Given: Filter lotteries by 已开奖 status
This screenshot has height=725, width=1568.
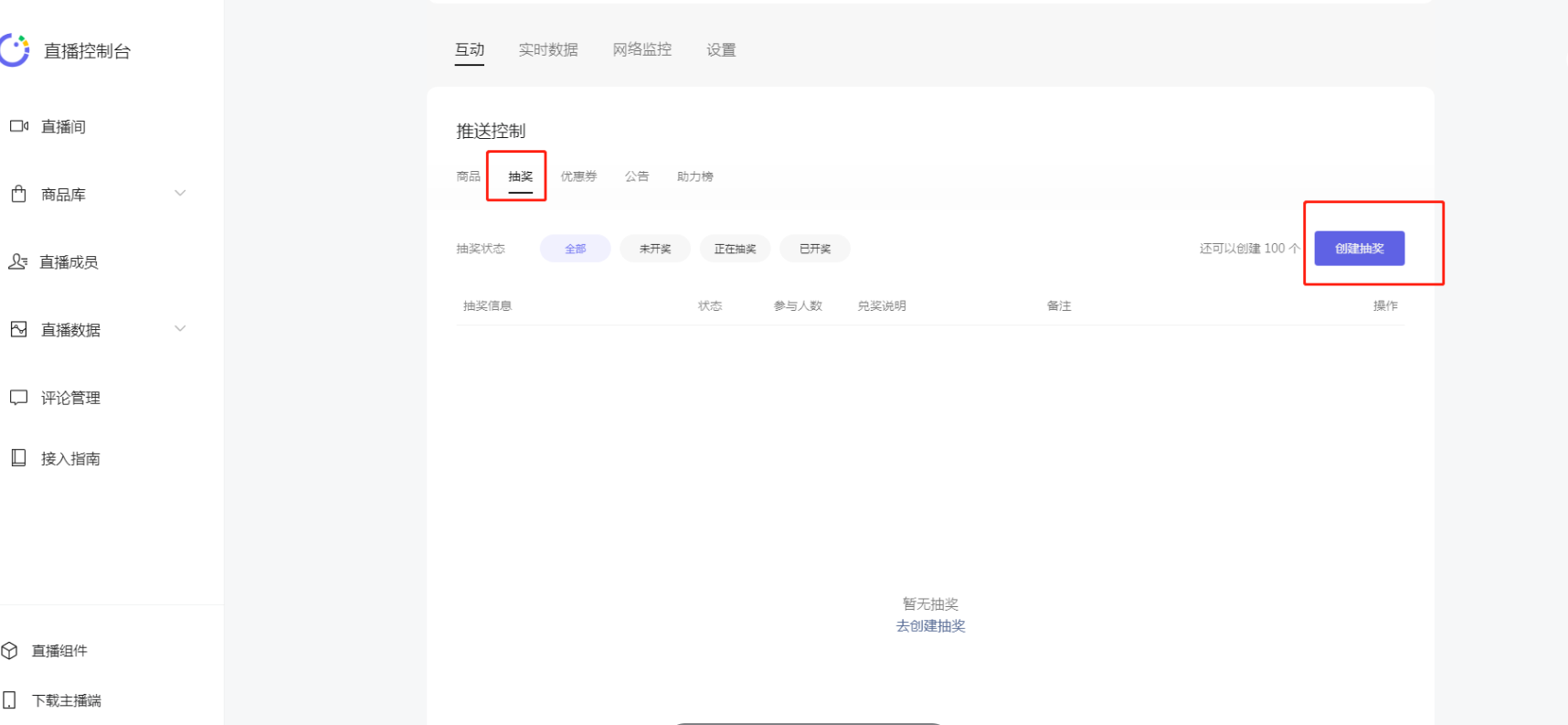Looking at the screenshot, I should pos(815,249).
